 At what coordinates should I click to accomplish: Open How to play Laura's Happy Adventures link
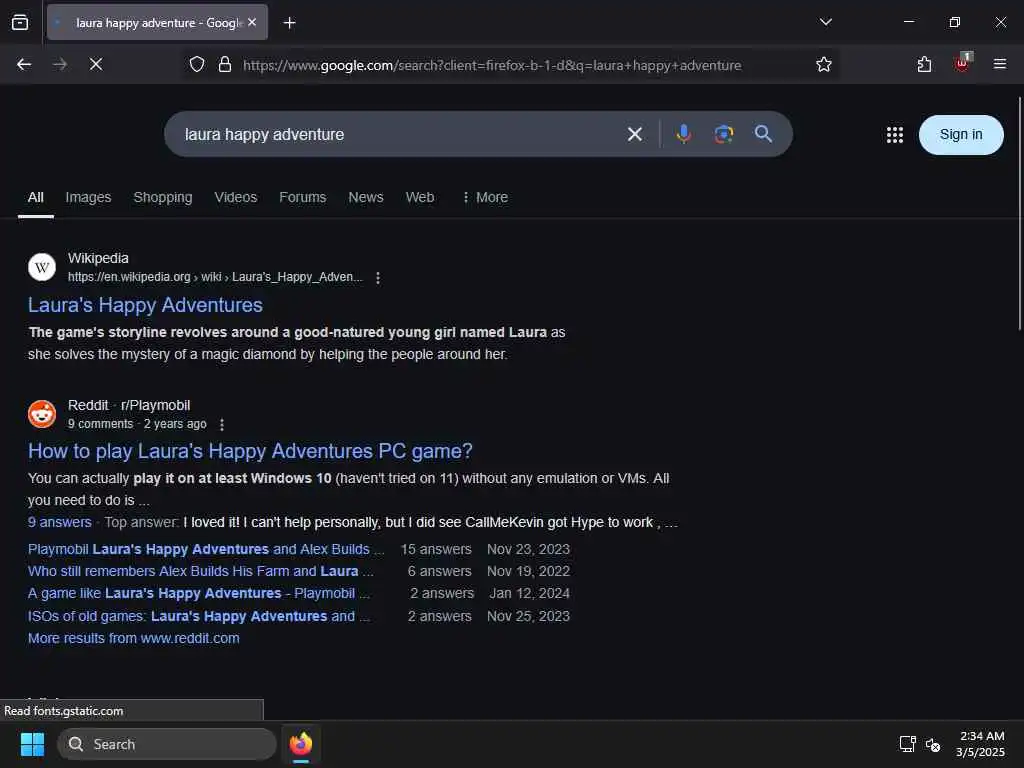pos(250,451)
